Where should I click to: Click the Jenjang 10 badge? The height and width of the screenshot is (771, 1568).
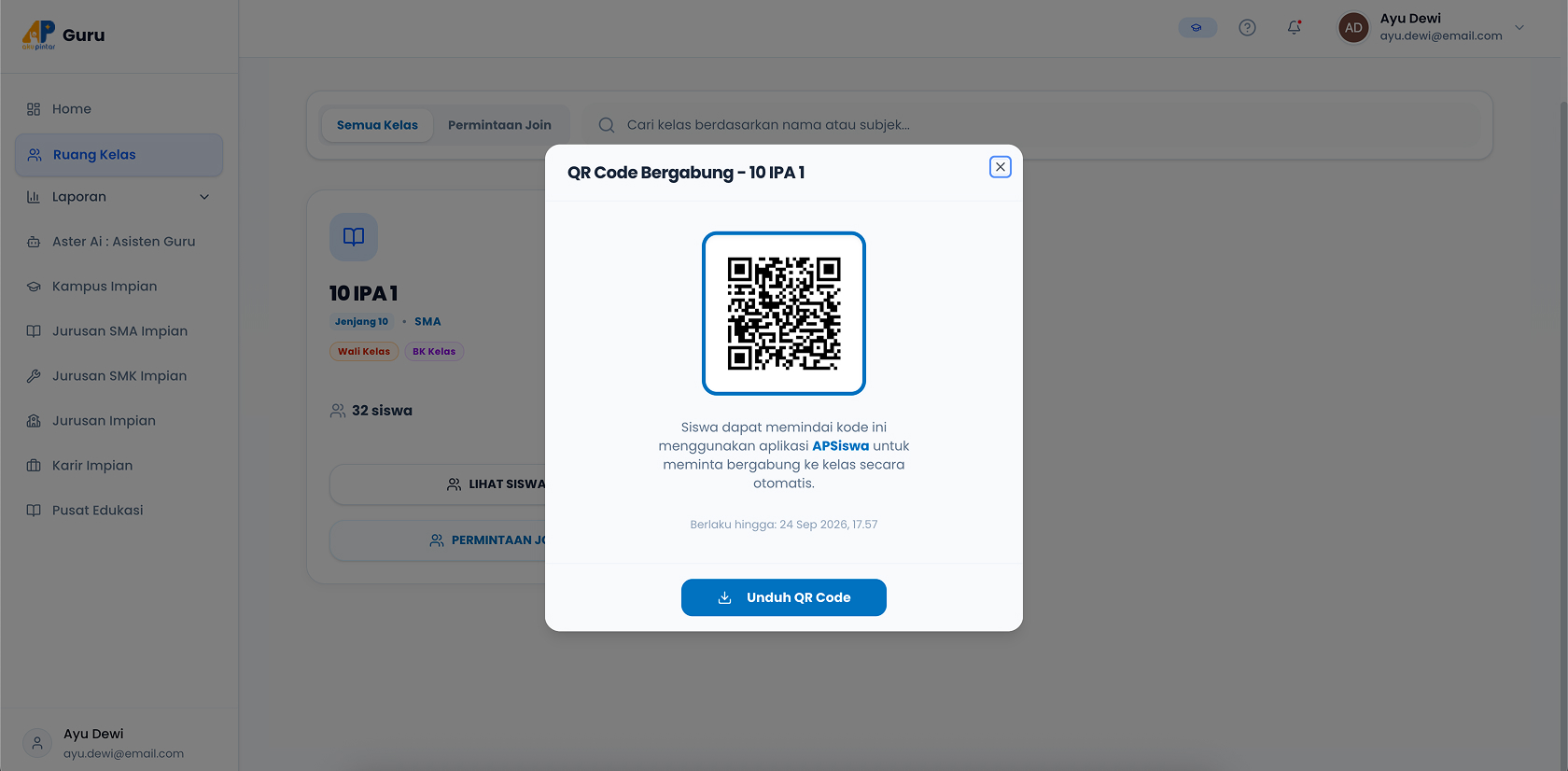click(x=362, y=322)
